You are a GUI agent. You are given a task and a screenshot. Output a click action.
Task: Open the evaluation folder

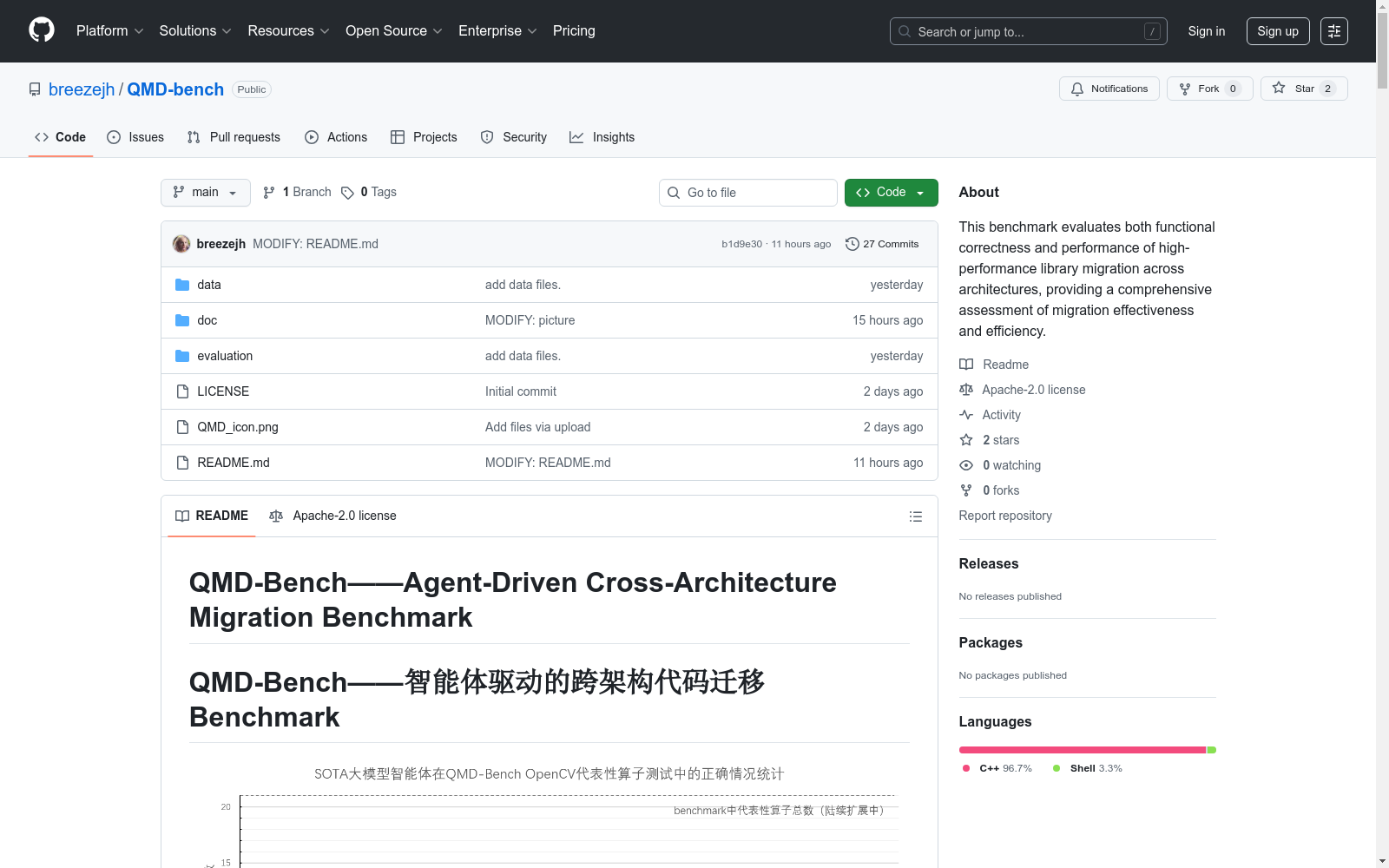pyautogui.click(x=225, y=356)
